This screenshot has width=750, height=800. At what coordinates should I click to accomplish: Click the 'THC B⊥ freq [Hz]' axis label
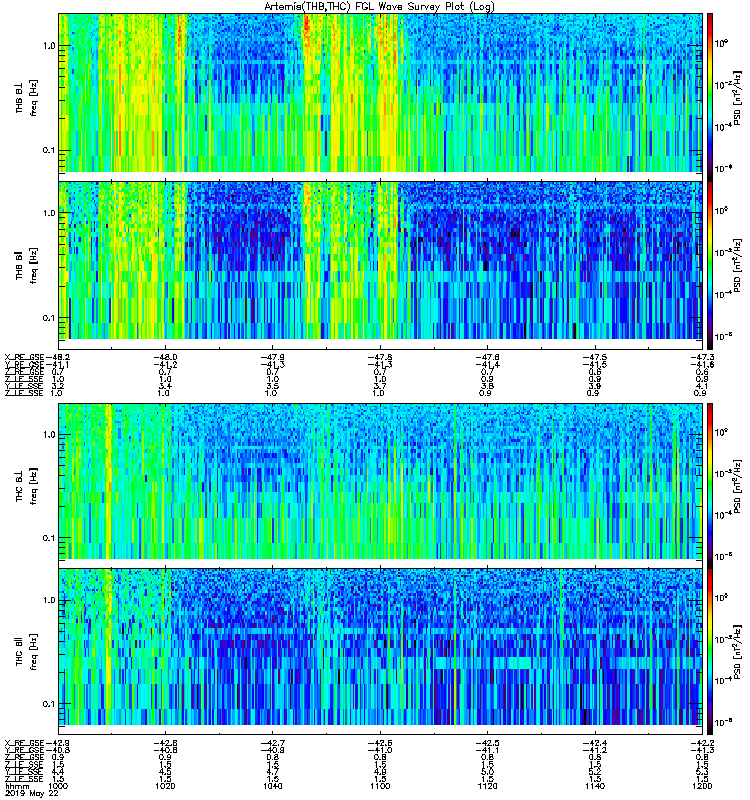coord(26,486)
